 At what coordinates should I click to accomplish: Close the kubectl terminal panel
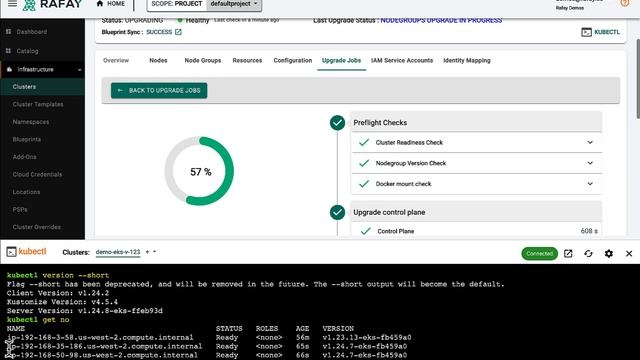click(629, 253)
